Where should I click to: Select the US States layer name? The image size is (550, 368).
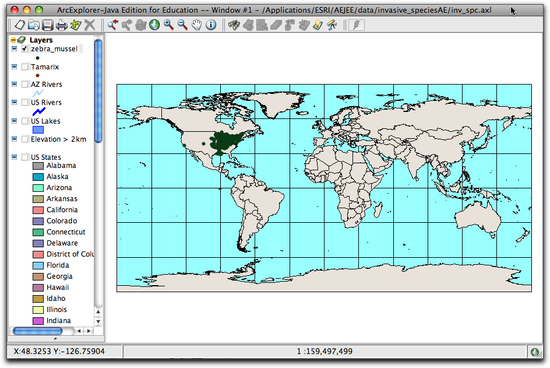[x=46, y=157]
